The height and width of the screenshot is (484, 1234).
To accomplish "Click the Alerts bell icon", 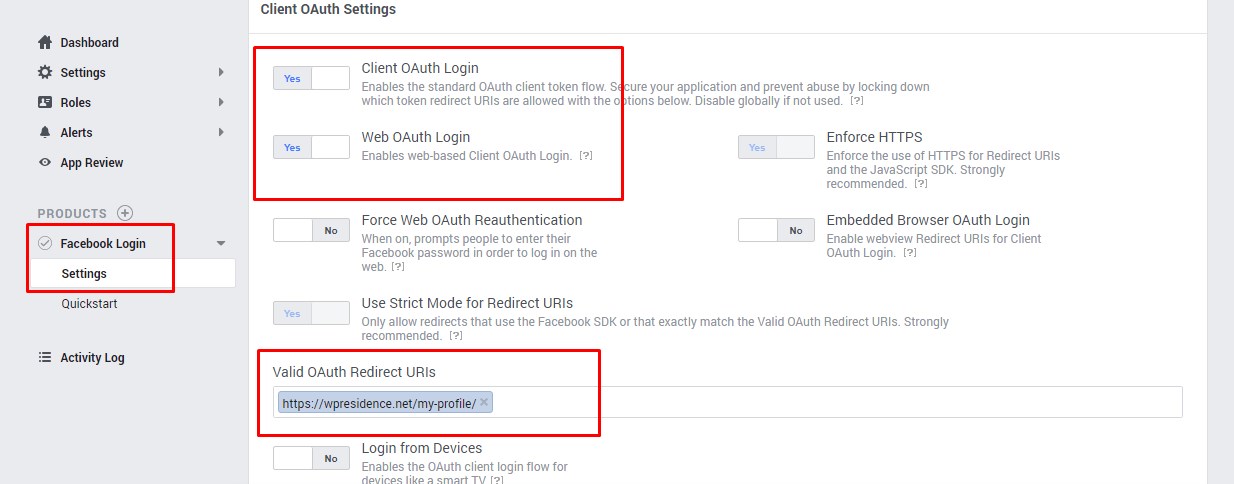I will point(44,132).
